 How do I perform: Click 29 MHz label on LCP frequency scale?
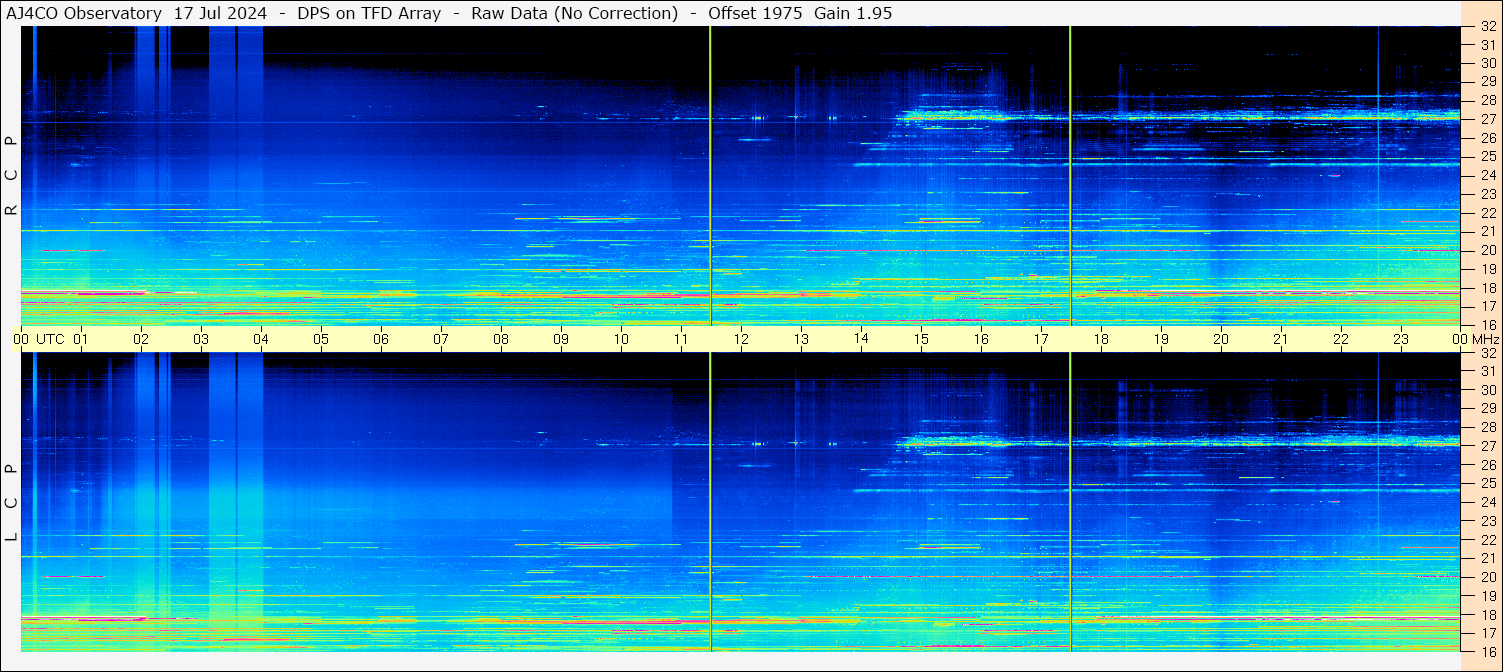[1487, 409]
